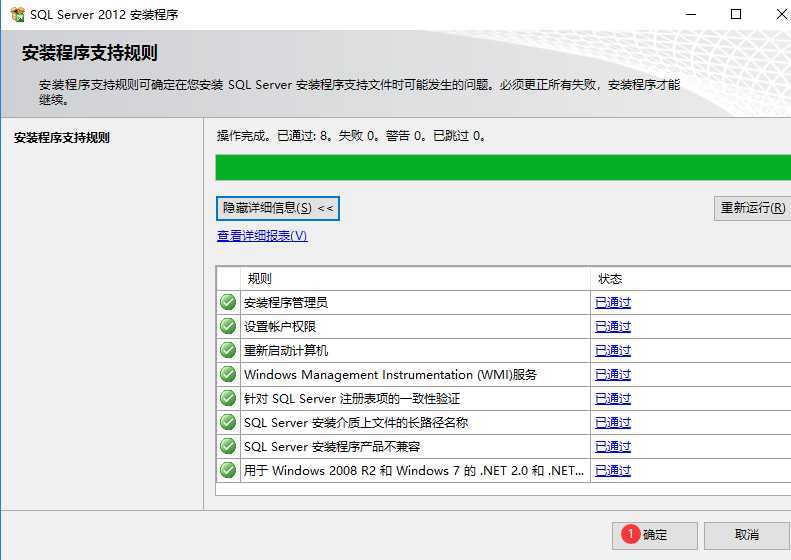The image size is (791, 560).
Task: Maximize the SQL Server setup window
Action: [x=736, y=14]
